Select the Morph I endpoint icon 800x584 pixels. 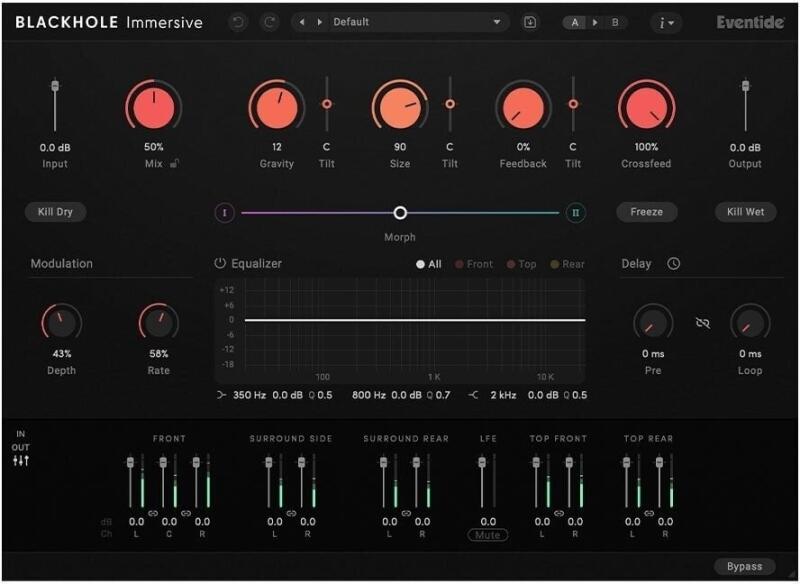coord(224,213)
